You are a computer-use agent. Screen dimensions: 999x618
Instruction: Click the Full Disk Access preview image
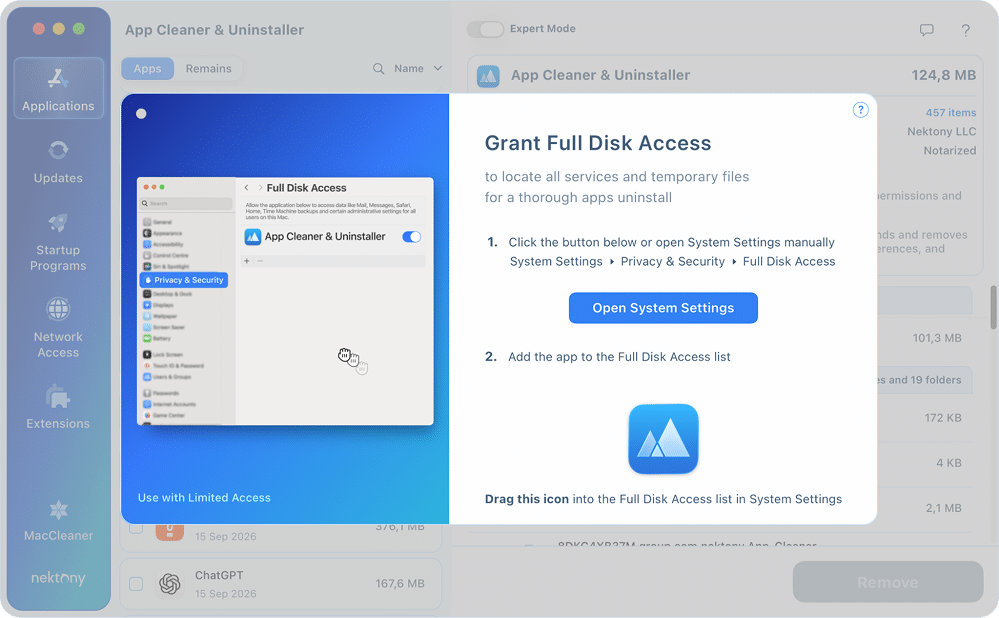(x=285, y=301)
